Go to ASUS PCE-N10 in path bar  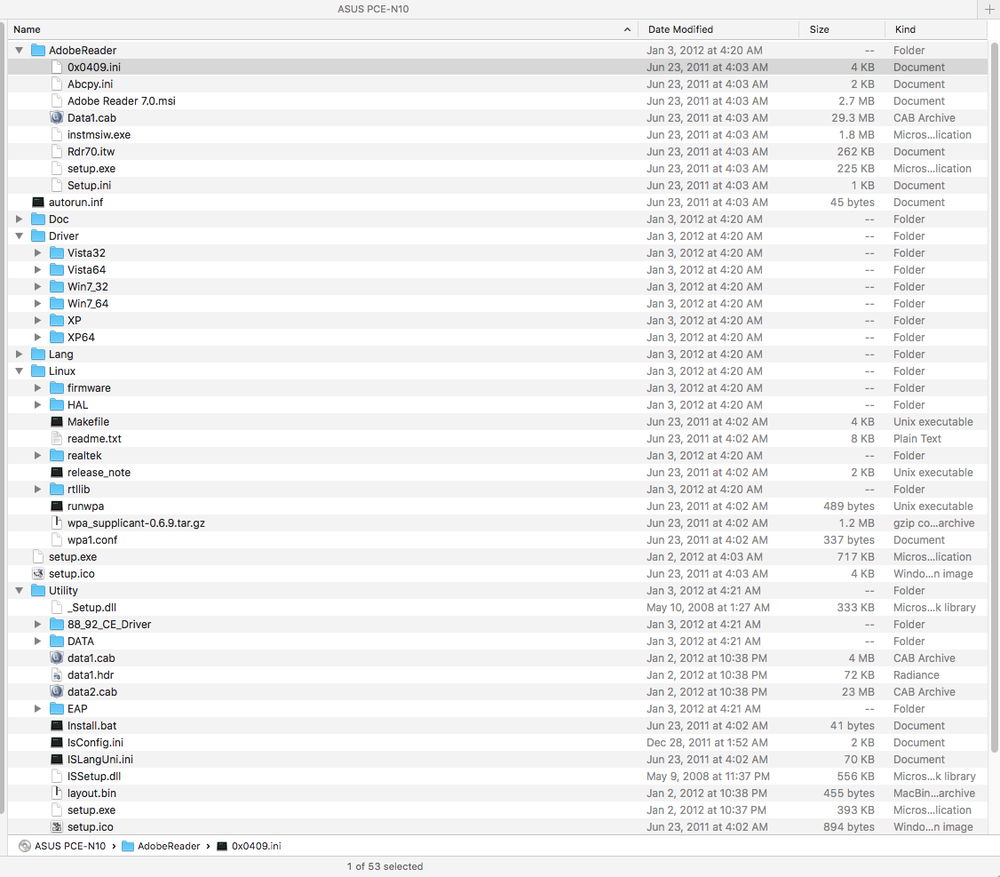click(x=68, y=846)
